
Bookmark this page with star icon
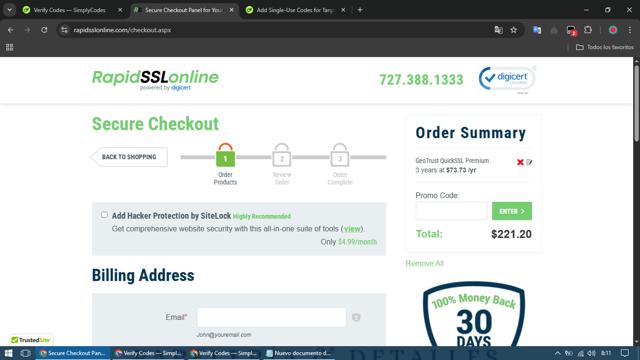513,30
